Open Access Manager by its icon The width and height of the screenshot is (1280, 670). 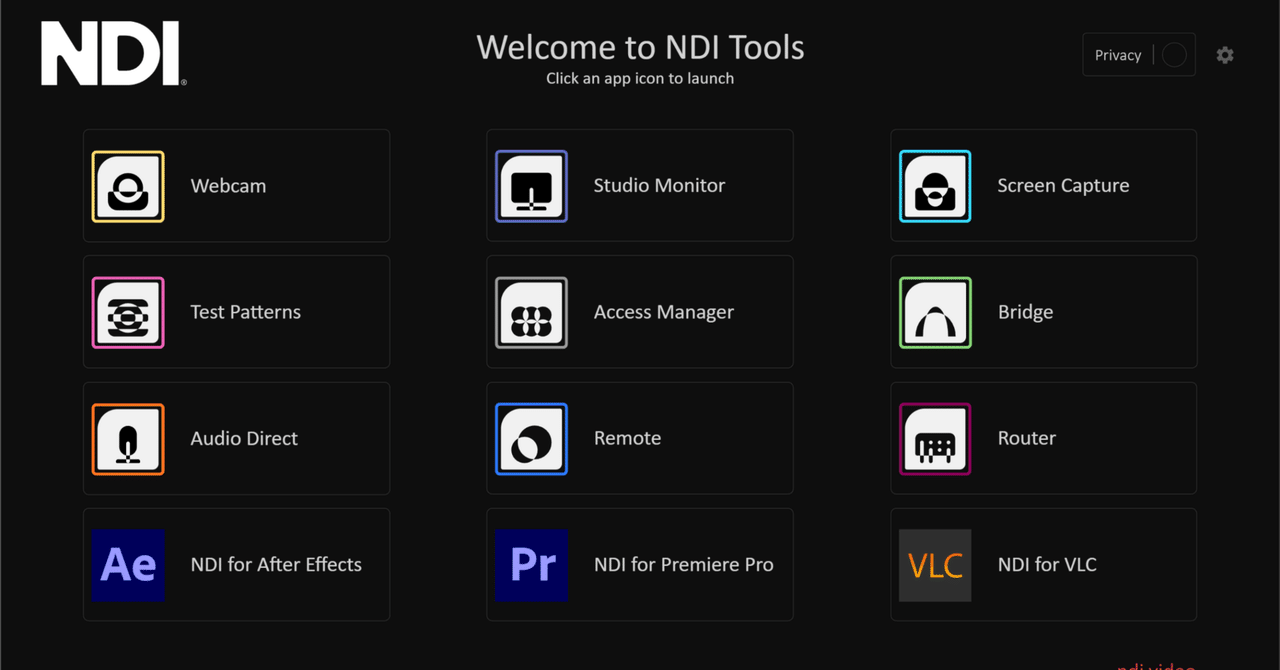click(531, 312)
